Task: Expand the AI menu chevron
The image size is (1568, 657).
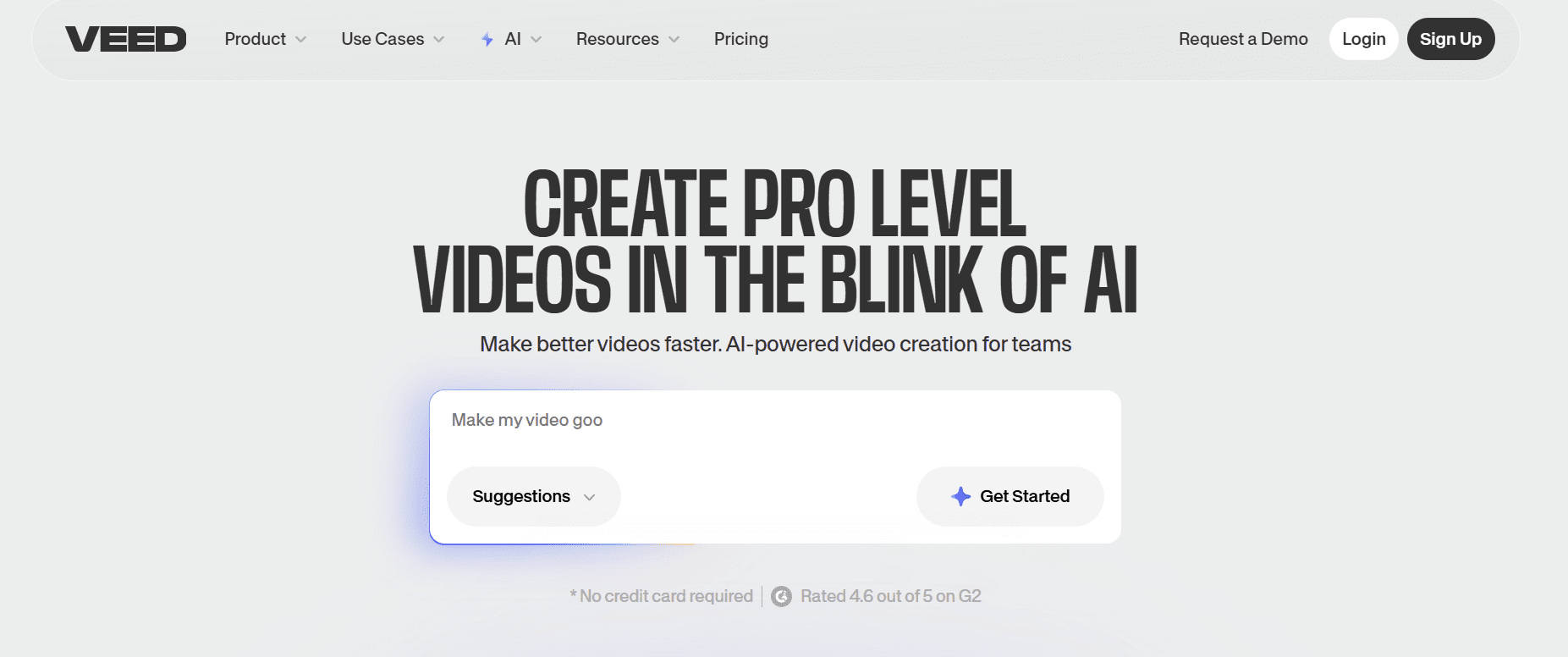Action: tap(536, 40)
